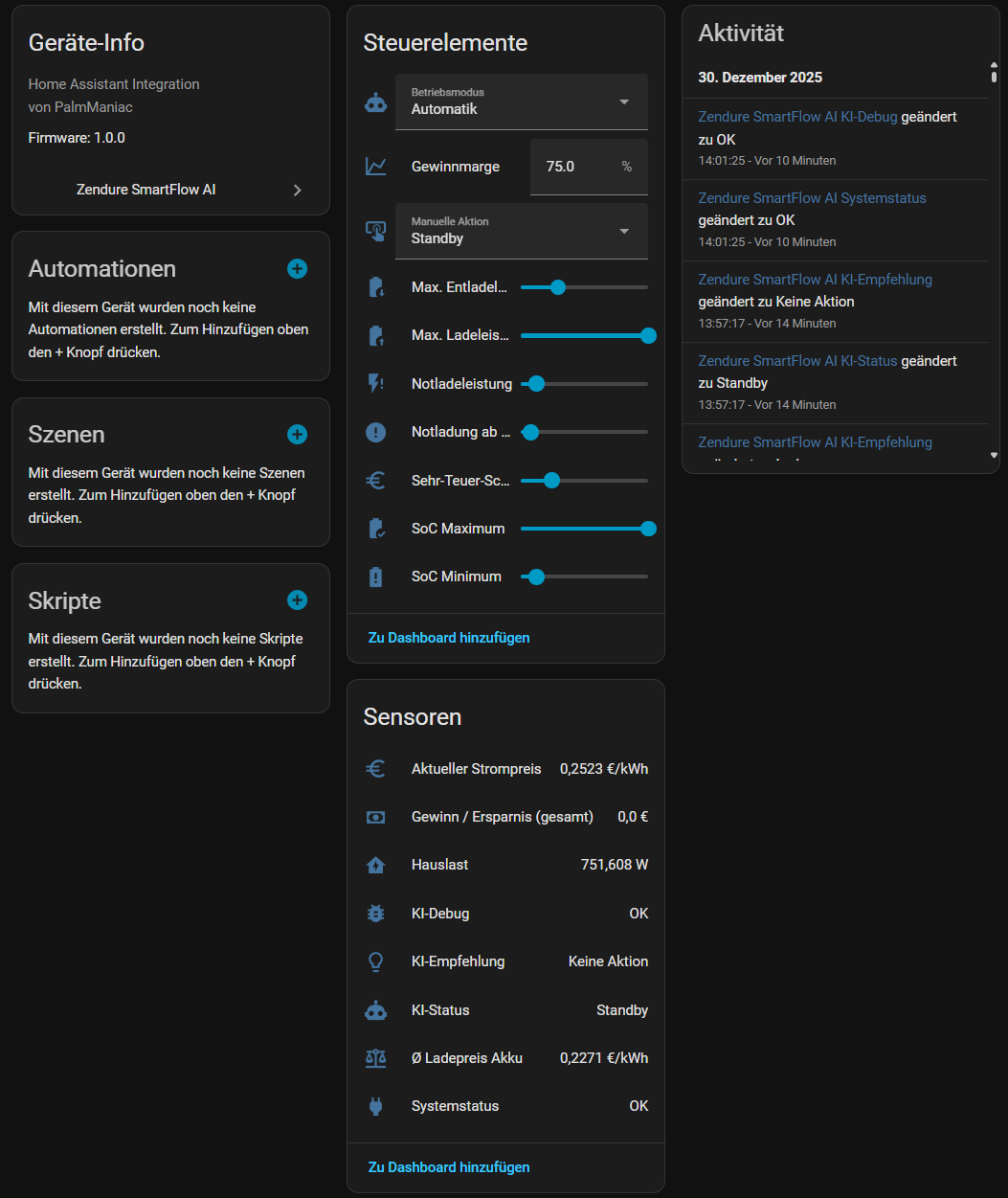The height and width of the screenshot is (1198, 1008).
Task: Click the plus icon next to Automationen
Action: (297, 269)
